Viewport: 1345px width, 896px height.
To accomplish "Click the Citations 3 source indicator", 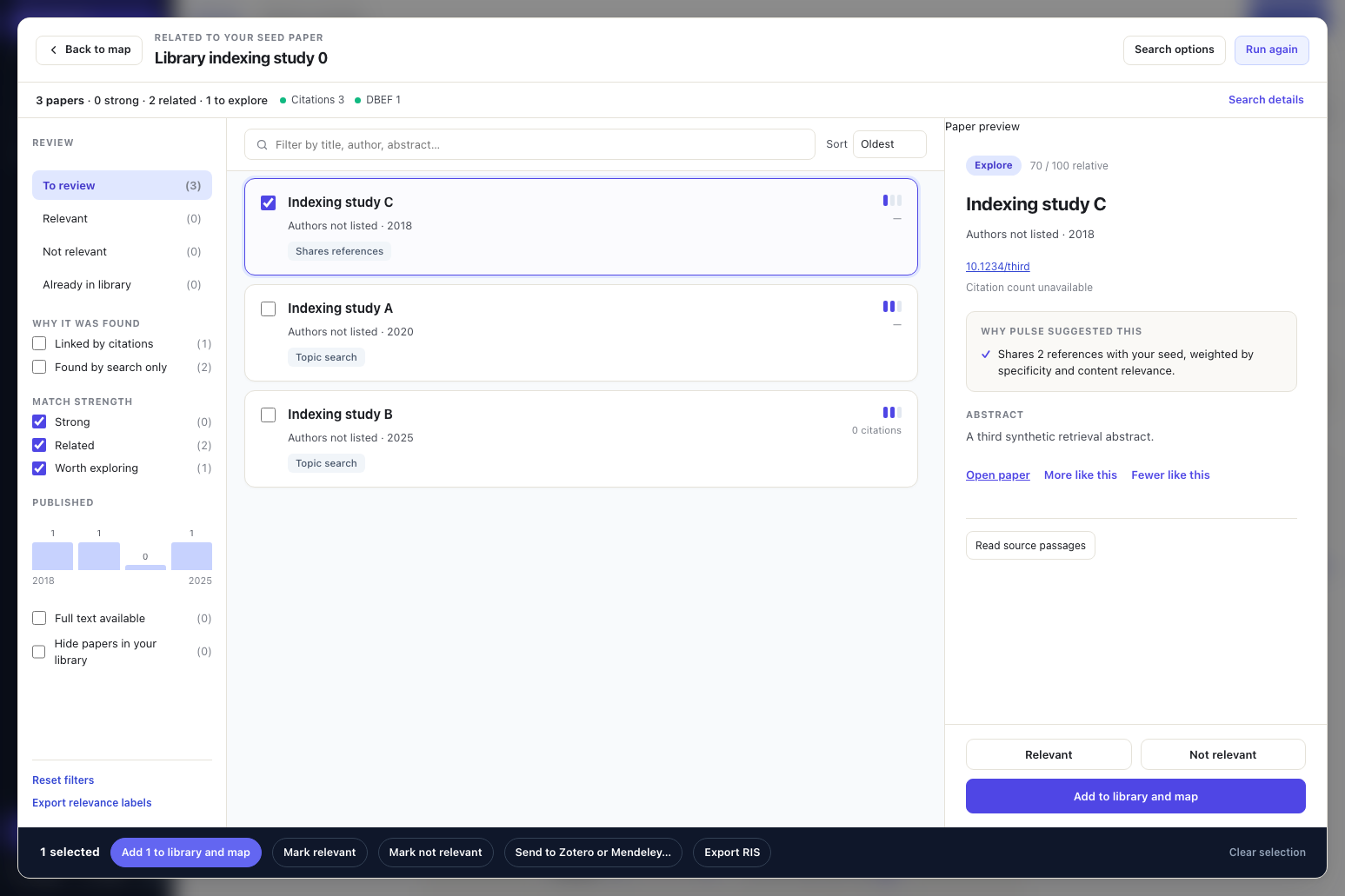I will coord(312,100).
